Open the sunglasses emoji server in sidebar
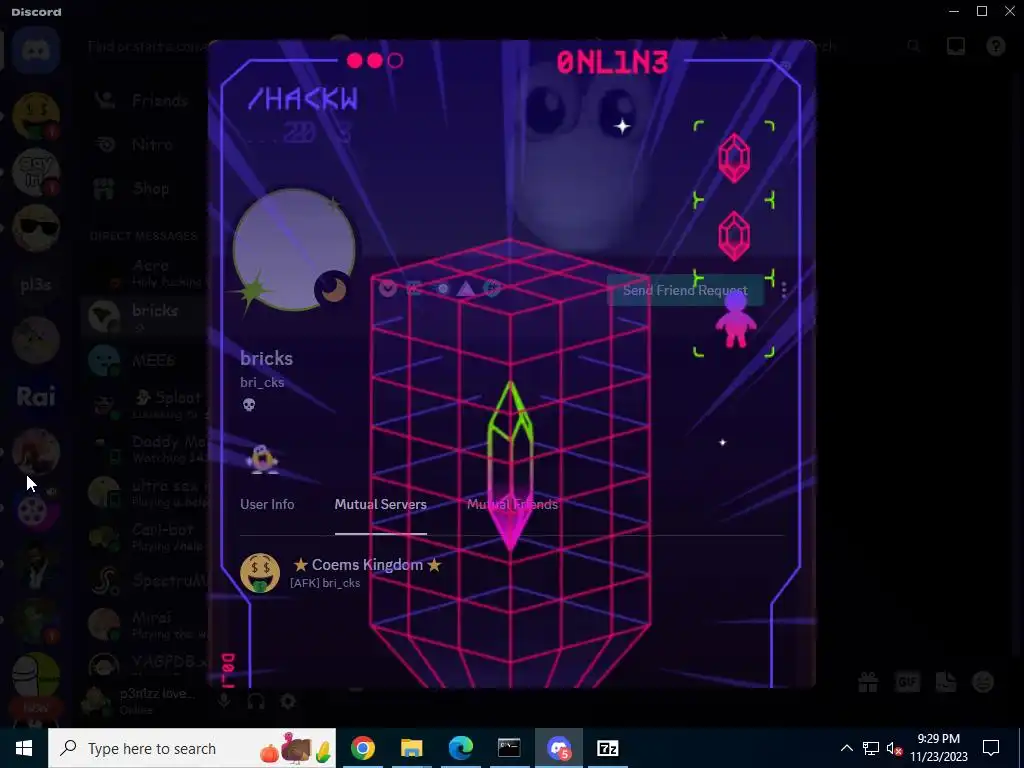This screenshot has width=1024, height=768. (x=37, y=228)
